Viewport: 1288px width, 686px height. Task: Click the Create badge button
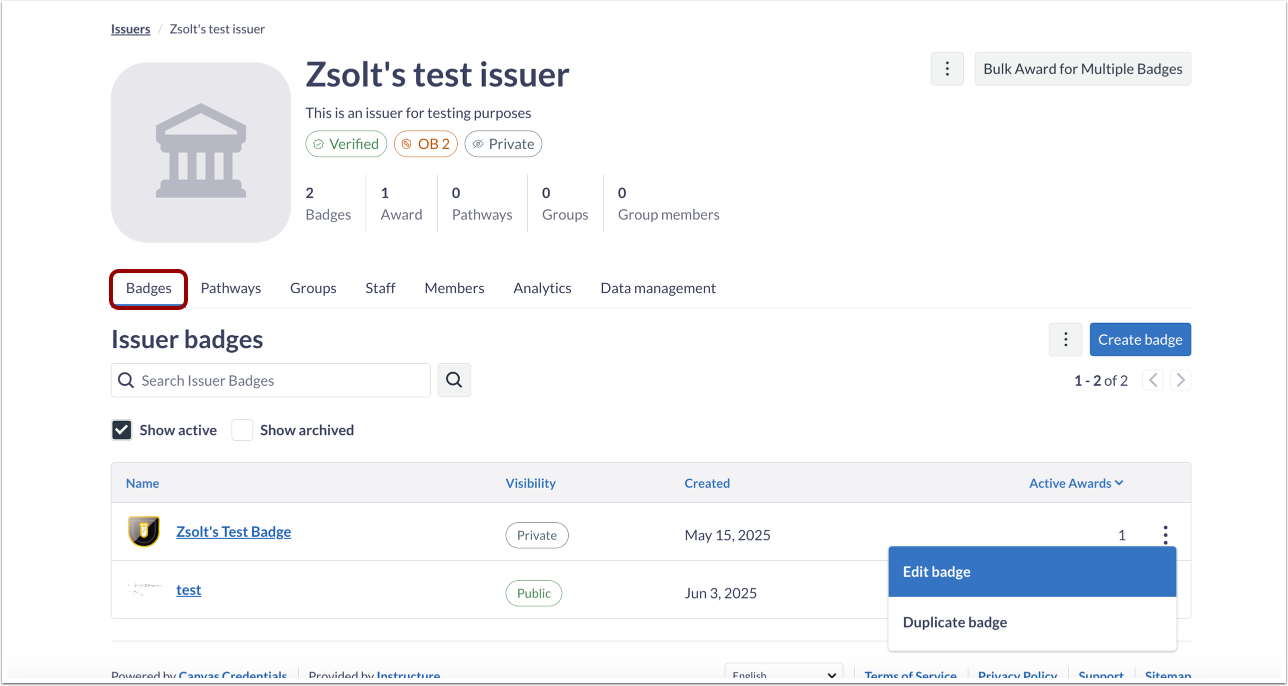click(x=1140, y=339)
